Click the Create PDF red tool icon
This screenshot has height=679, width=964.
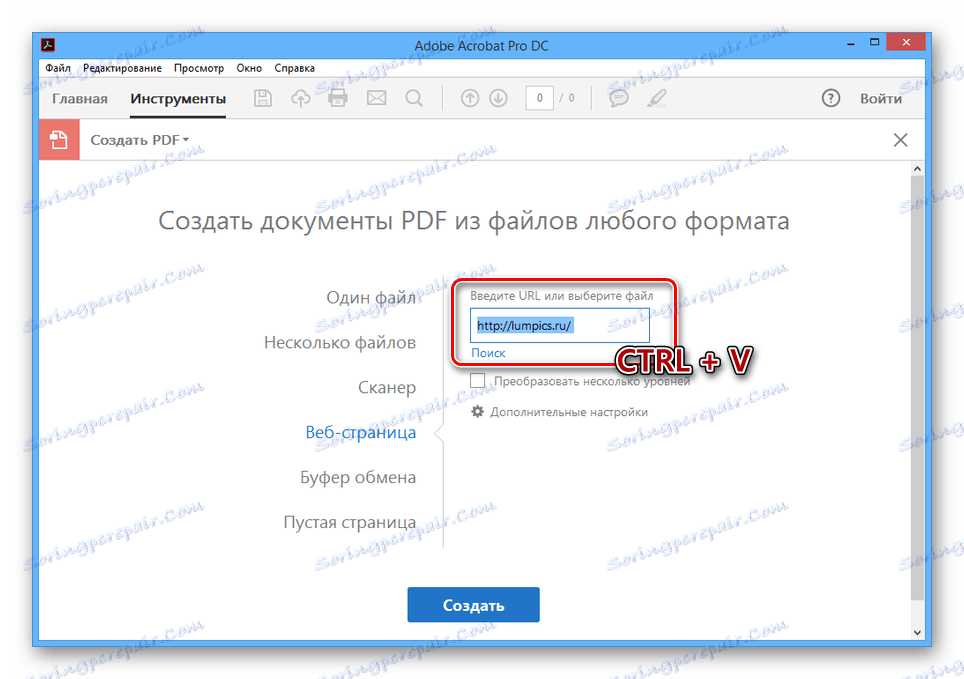(60, 139)
